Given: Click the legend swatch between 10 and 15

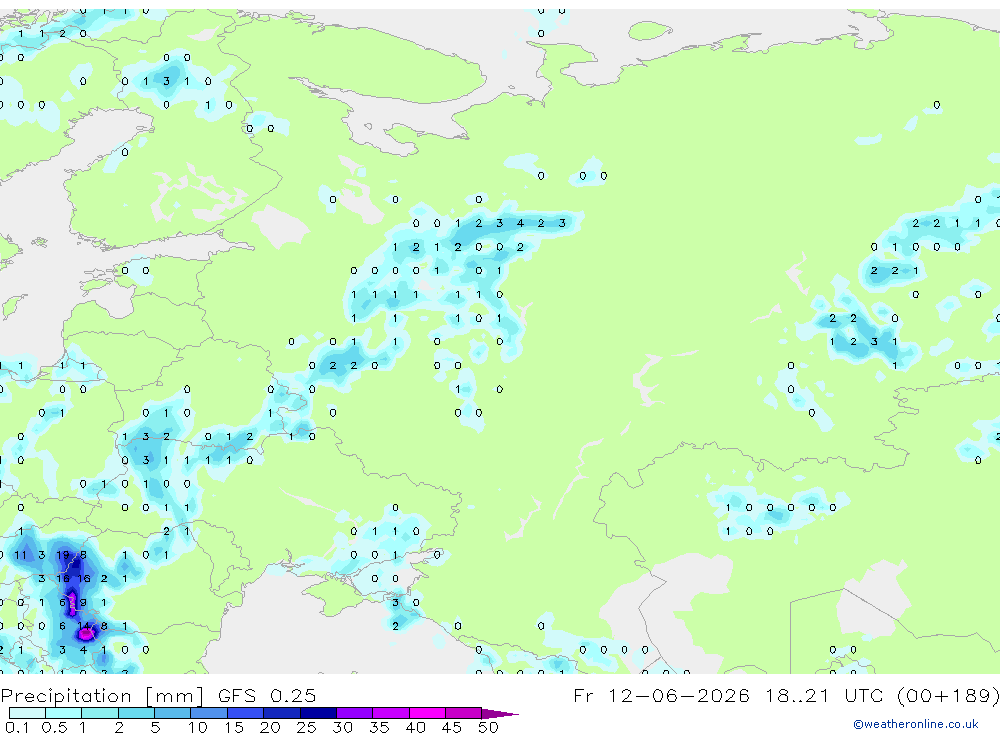Looking at the screenshot, I should tap(209, 713).
